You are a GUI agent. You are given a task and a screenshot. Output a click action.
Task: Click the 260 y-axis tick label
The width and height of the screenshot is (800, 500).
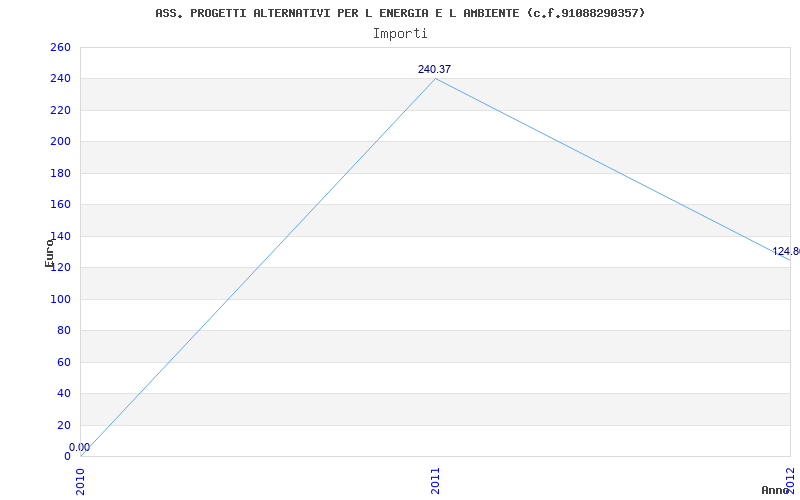(x=60, y=47)
